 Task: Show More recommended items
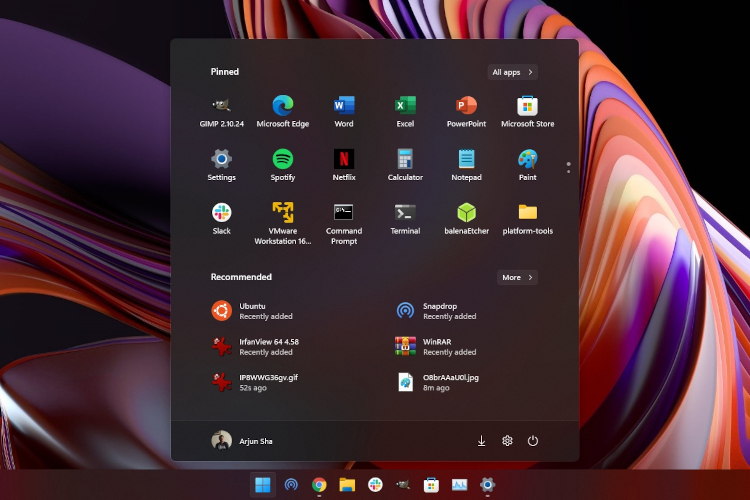(518, 278)
